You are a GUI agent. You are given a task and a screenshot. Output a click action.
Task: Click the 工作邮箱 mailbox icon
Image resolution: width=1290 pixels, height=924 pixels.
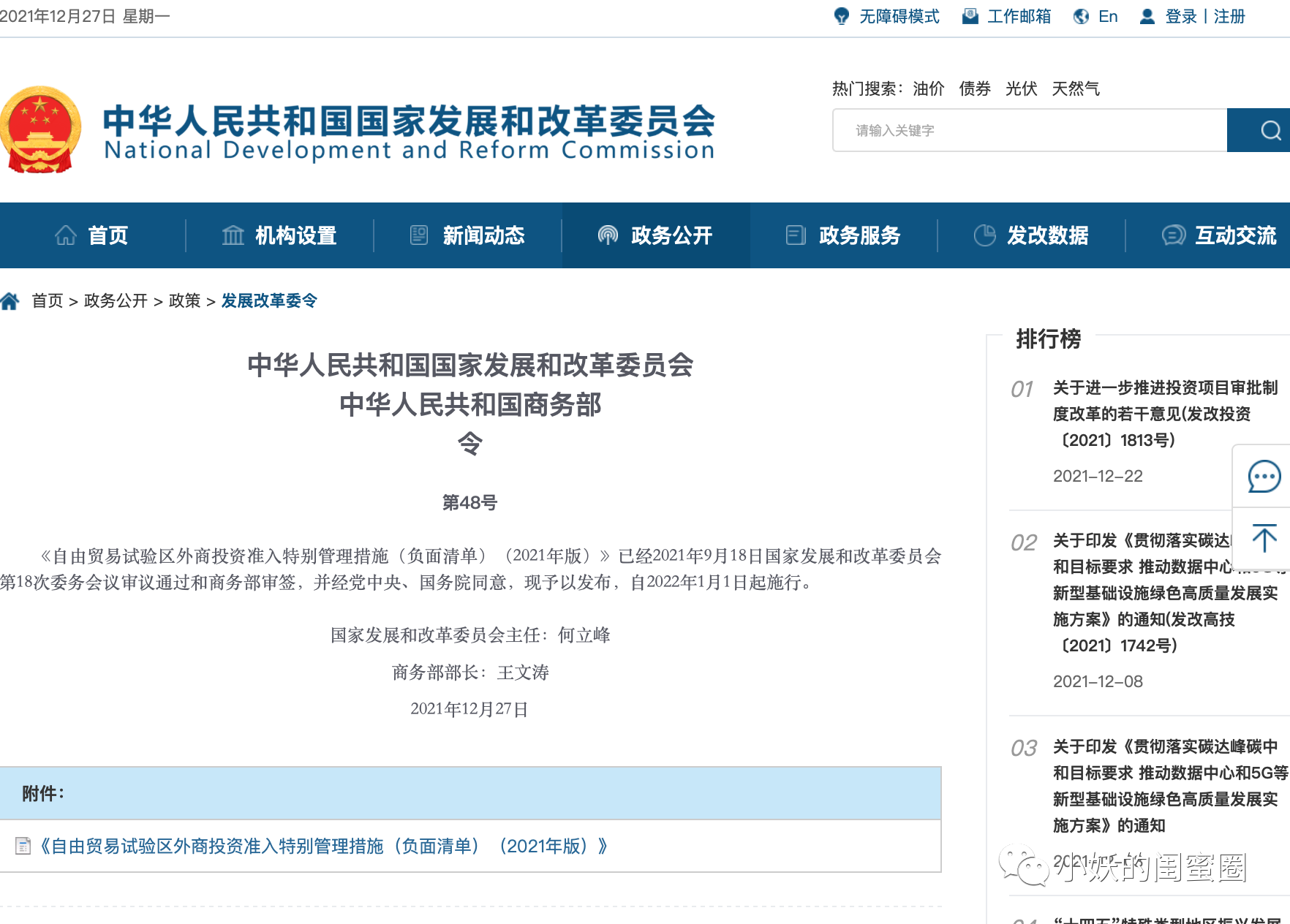click(970, 16)
